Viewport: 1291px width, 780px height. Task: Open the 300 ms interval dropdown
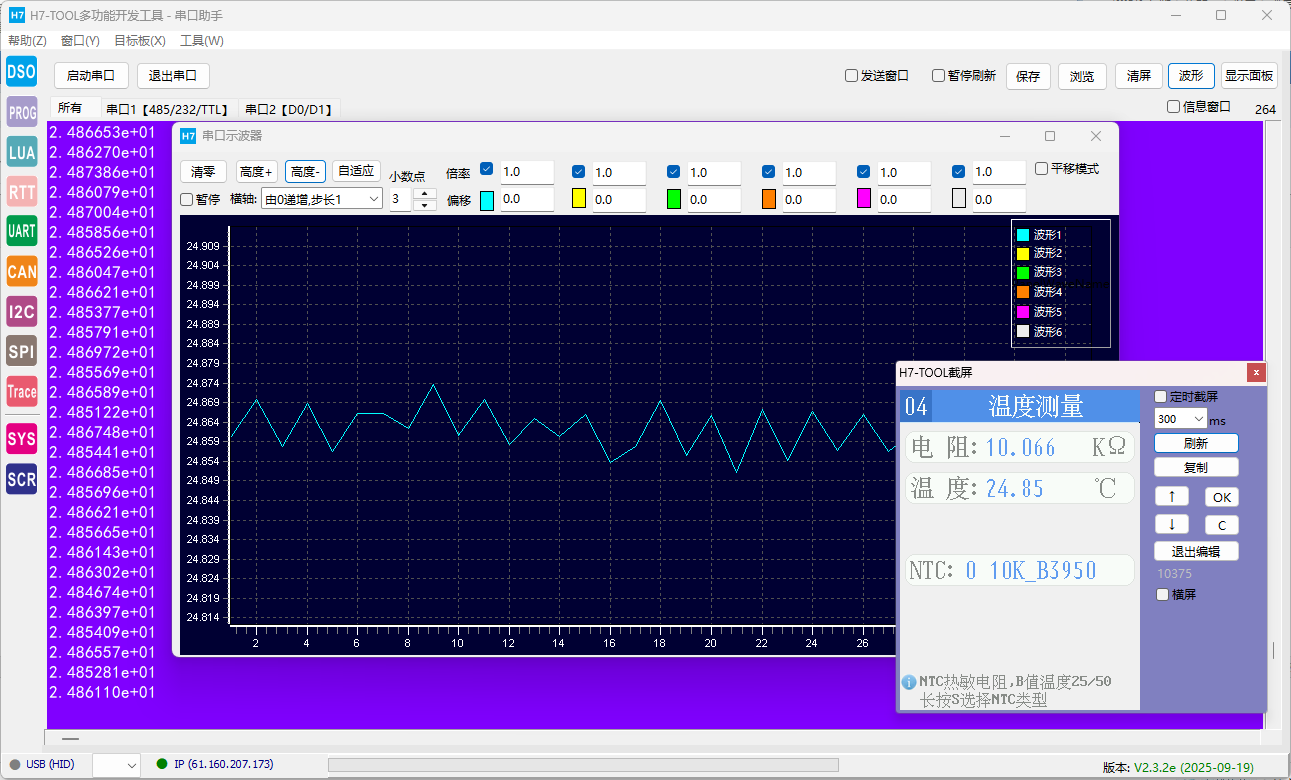(1180, 419)
